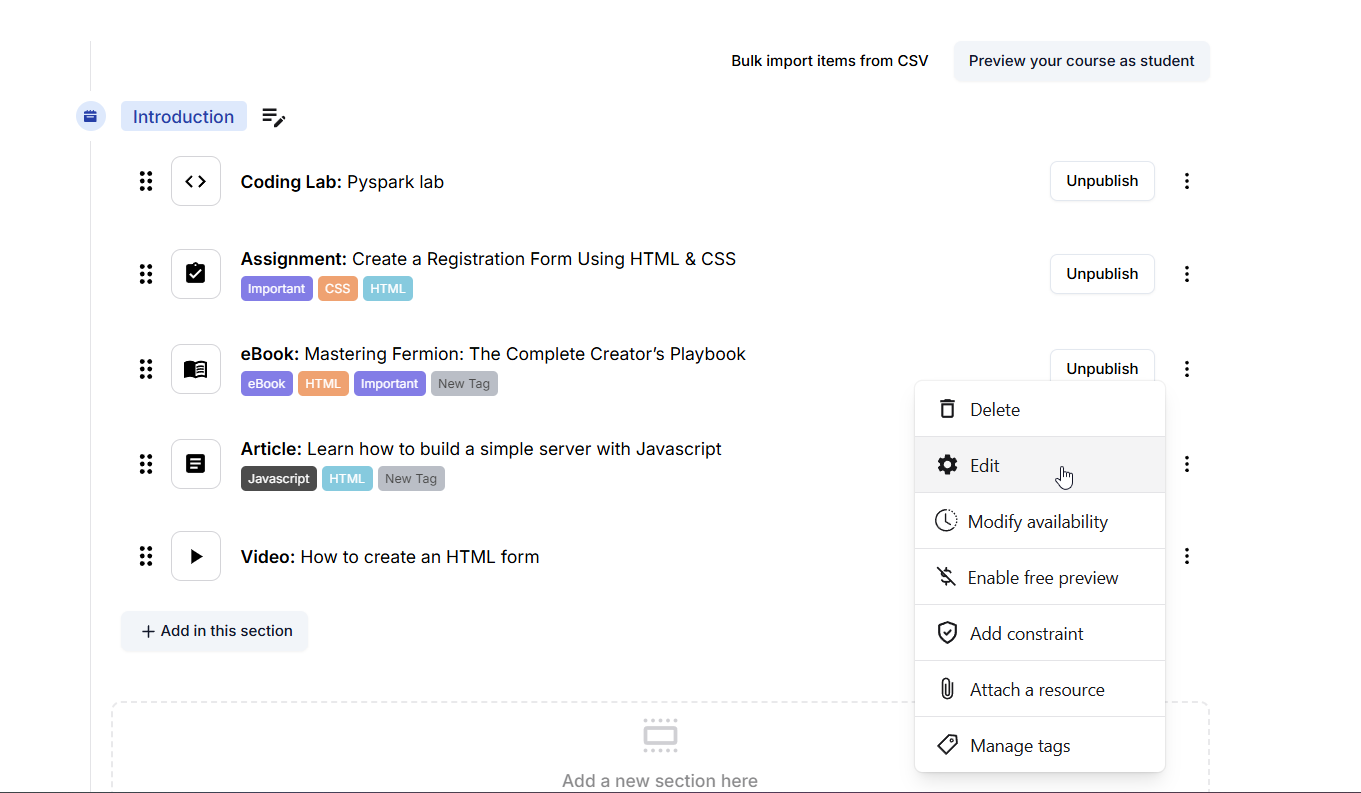The width and height of the screenshot is (1361, 793).
Task: Click Bulk import items from CSV
Action: click(x=829, y=61)
